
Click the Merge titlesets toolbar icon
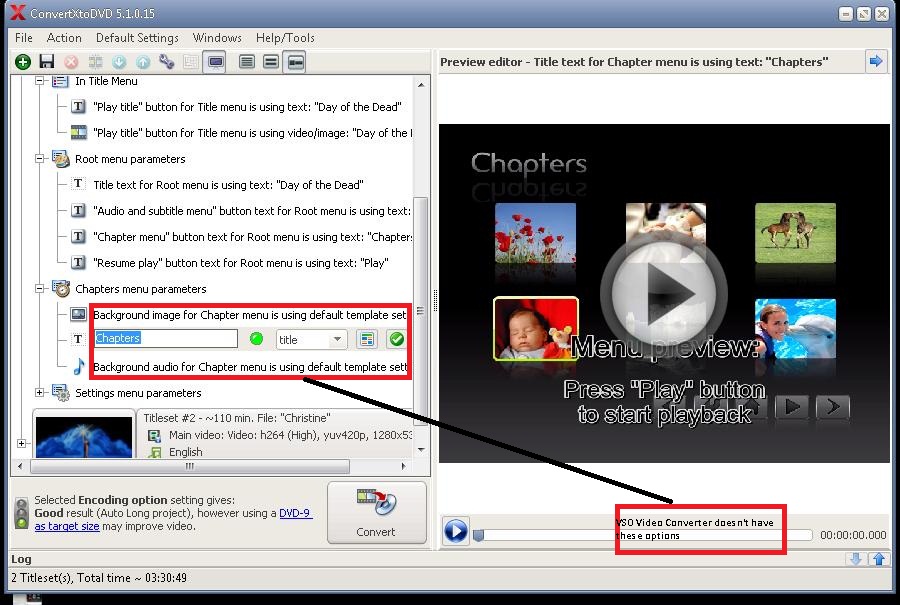coord(95,61)
